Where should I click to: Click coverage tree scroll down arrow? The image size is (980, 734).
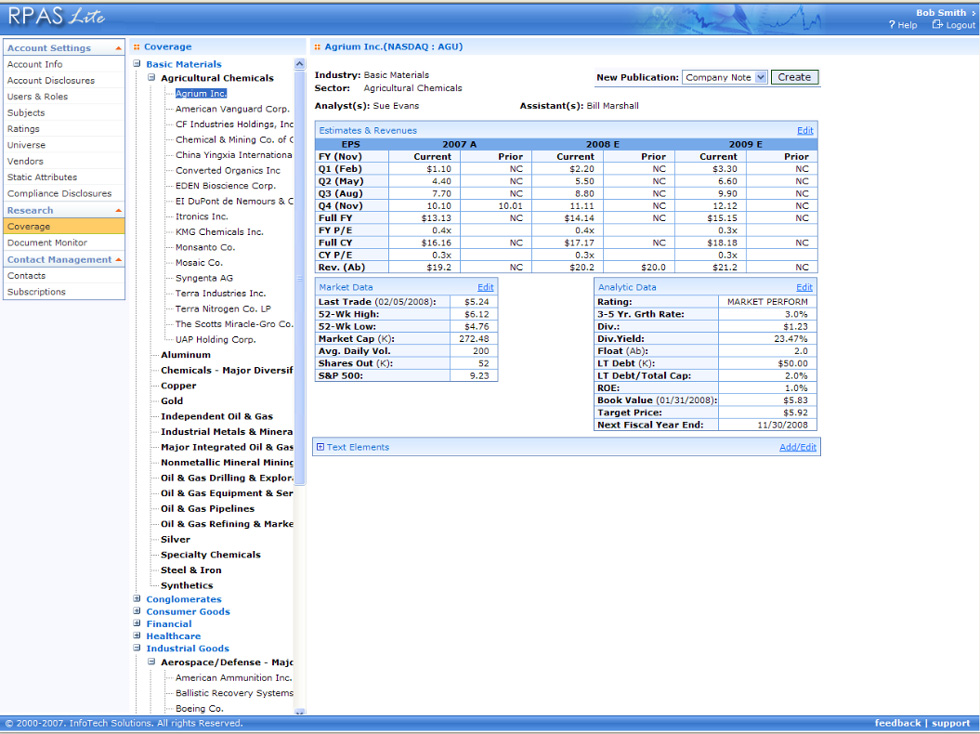(299, 712)
